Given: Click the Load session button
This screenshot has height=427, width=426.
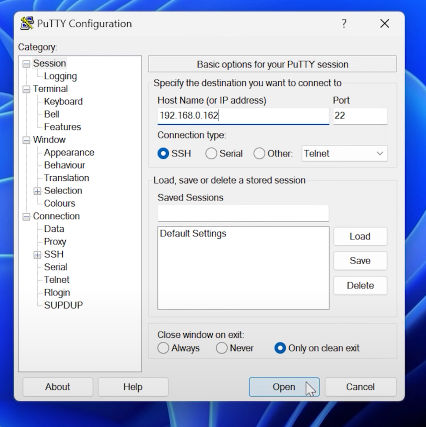Looking at the screenshot, I should (x=360, y=236).
